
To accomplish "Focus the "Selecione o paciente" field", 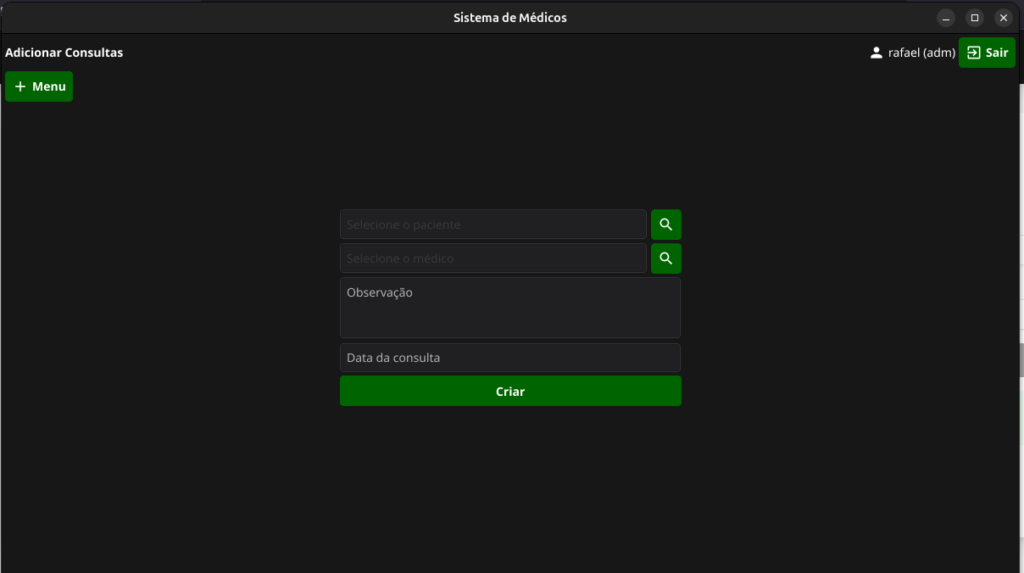I will 493,225.
